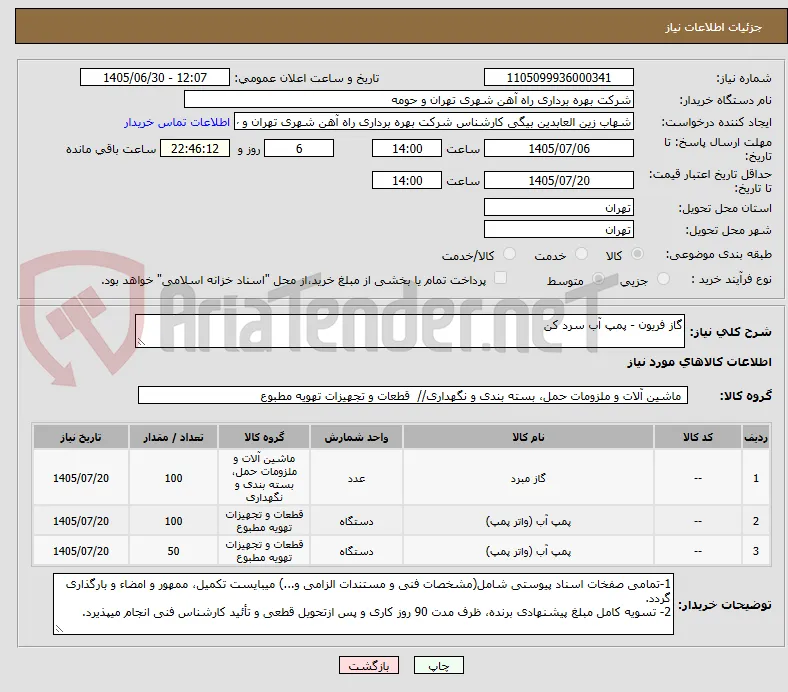Screen dimensions: 788x692
Task: Click the ردیف column header
Action: click(x=755, y=437)
